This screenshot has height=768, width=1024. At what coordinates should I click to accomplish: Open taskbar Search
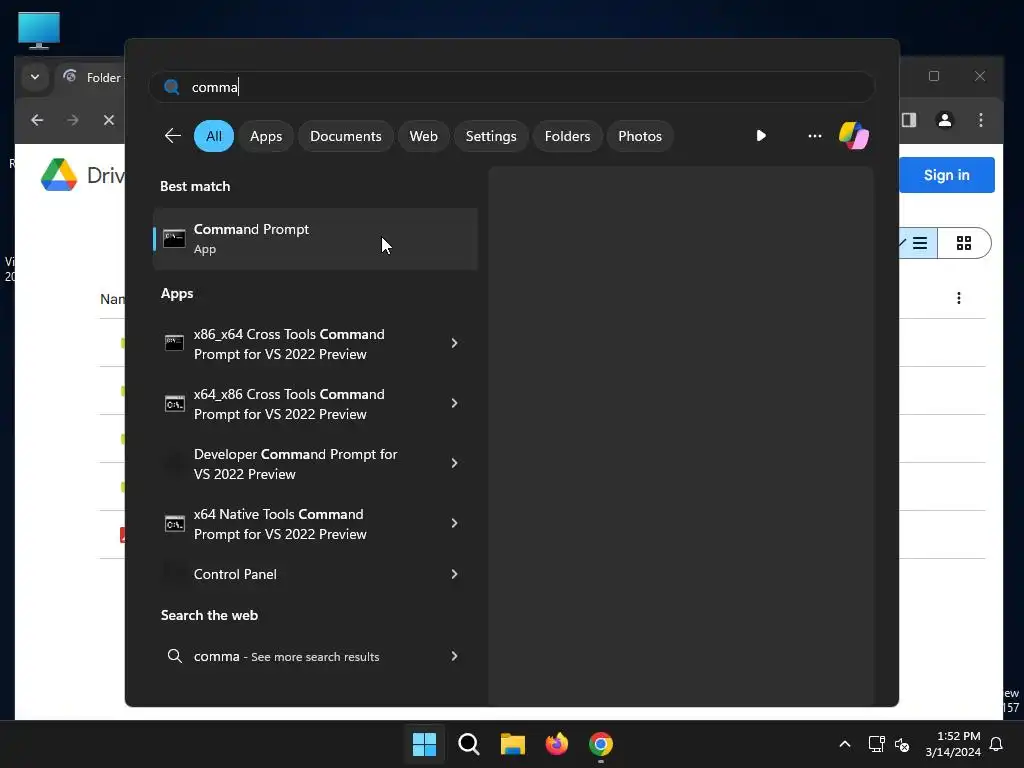pyautogui.click(x=469, y=744)
